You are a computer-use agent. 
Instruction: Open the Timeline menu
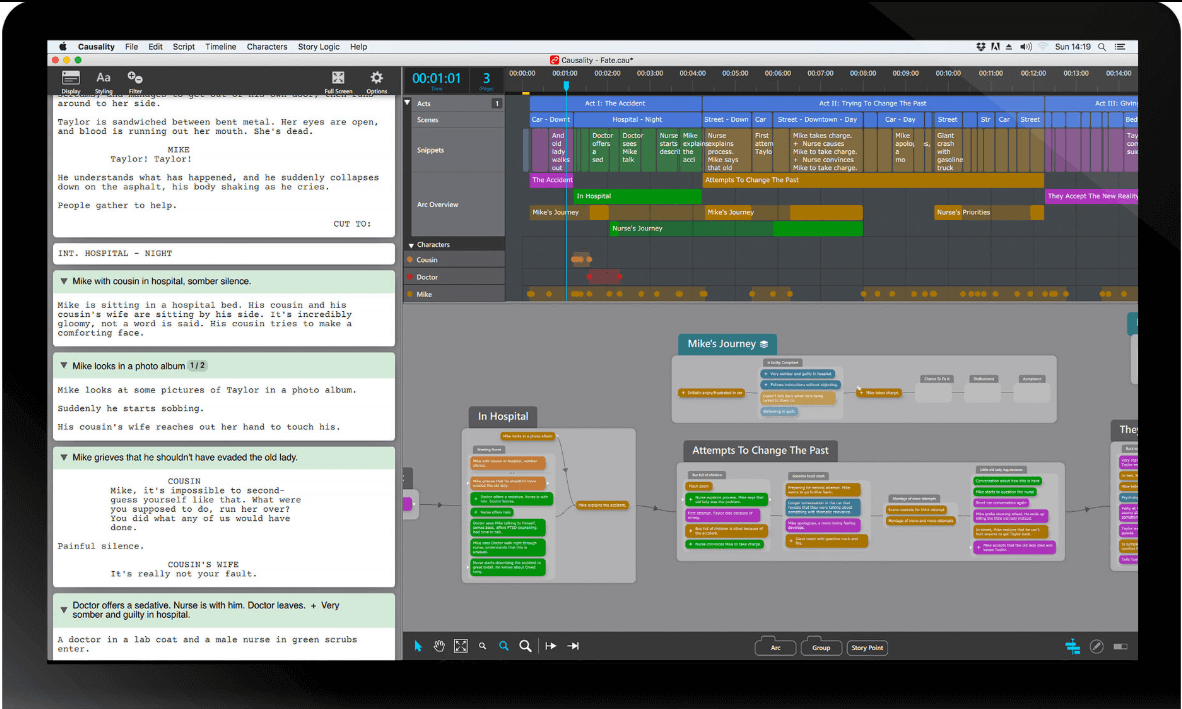[x=221, y=47]
